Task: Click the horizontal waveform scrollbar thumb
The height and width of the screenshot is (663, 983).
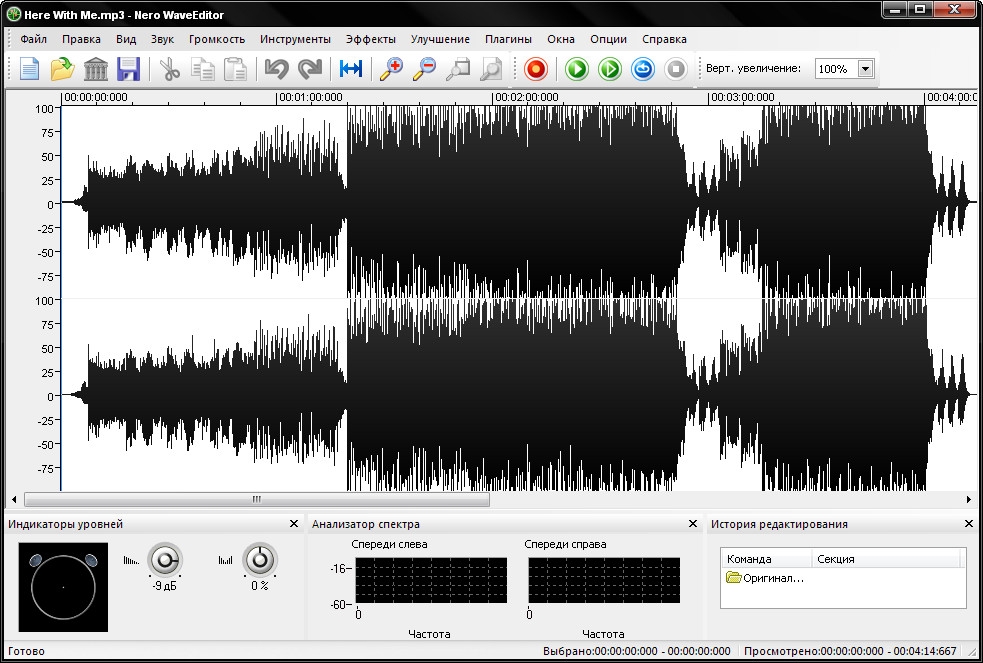Action: [x=257, y=499]
